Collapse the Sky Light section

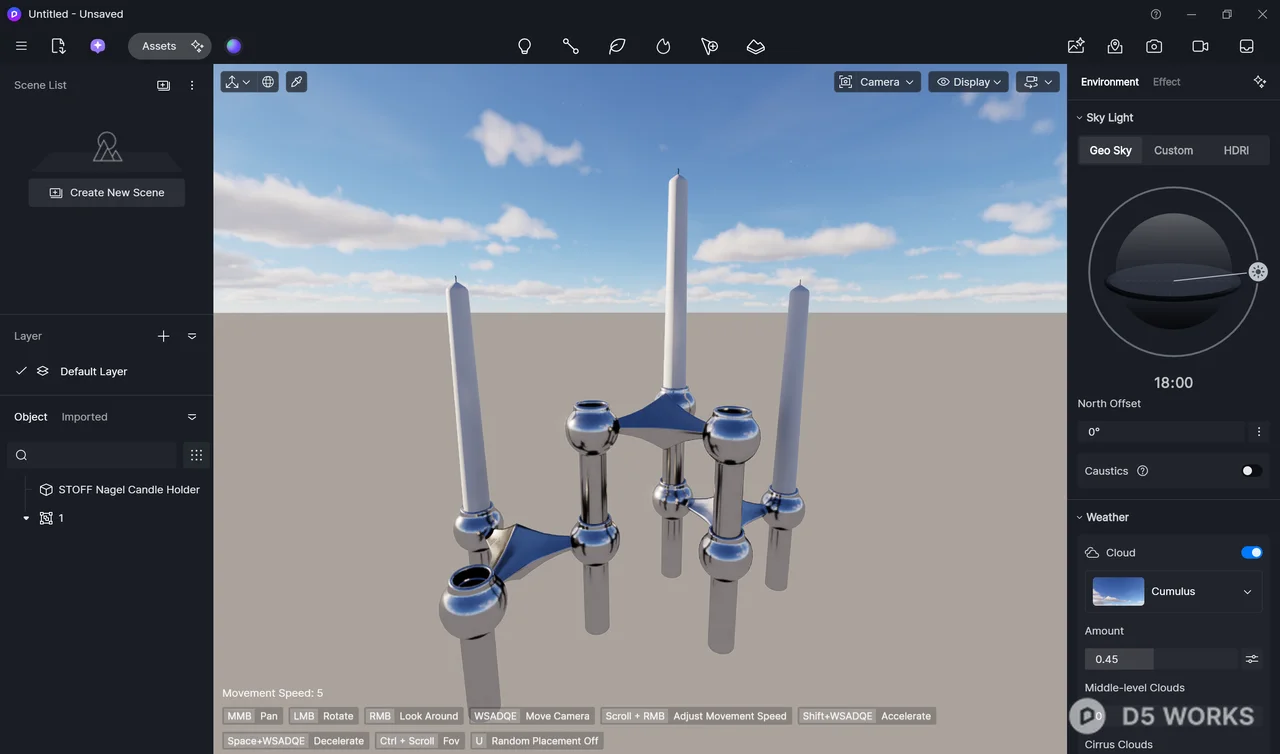click(x=1080, y=118)
